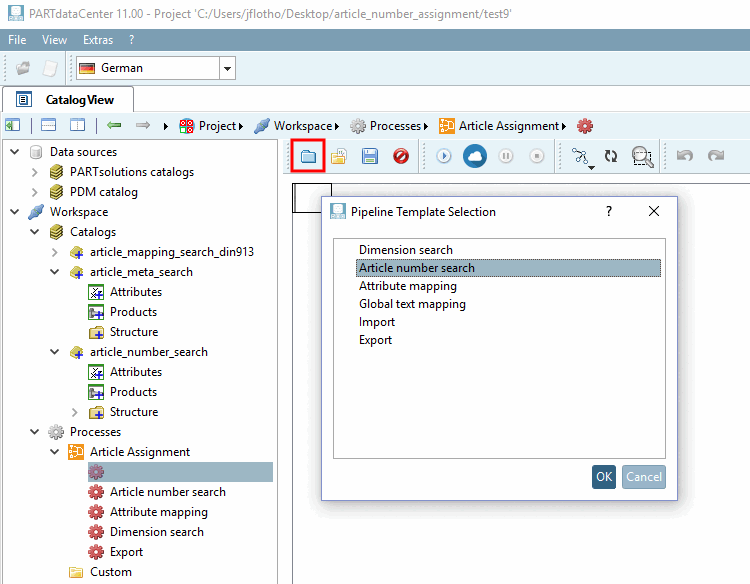Open the Extras menu
Image resolution: width=750 pixels, height=584 pixels.
click(98, 40)
